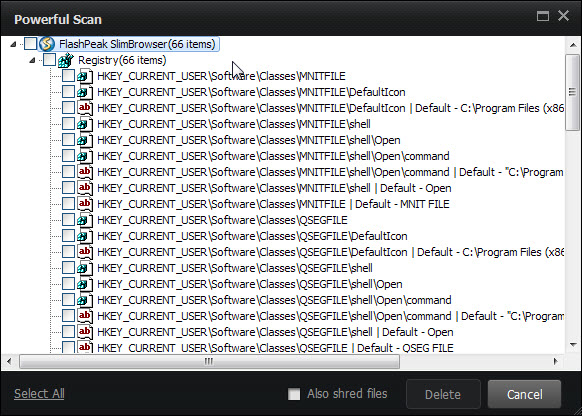Click ab icon for QSEGFILE\shell\Open\command Default value
The height and width of the screenshot is (416, 582).
pyautogui.click(x=85, y=316)
